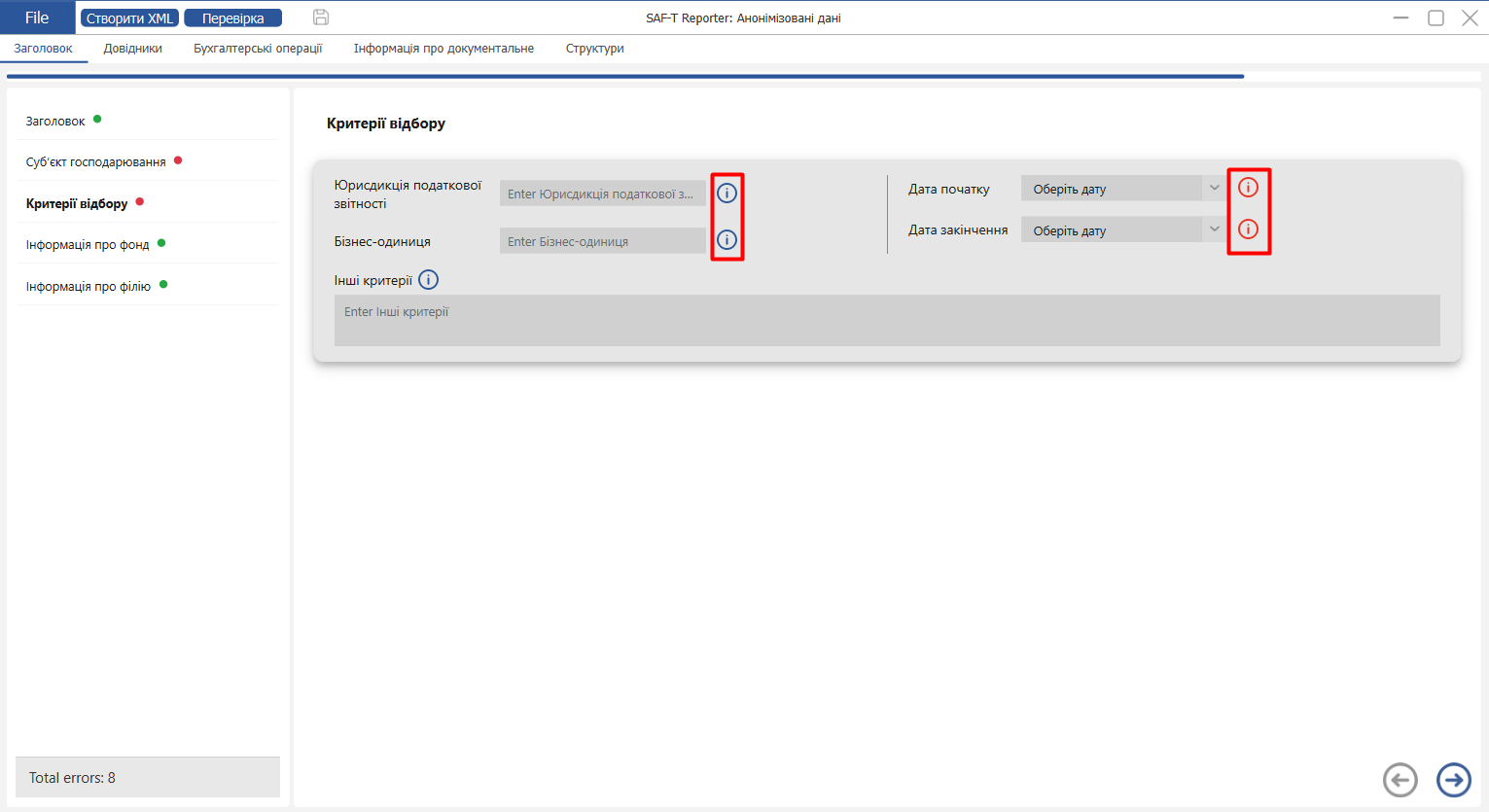Maximize the SAF-T Reporter window
Viewport: 1489px width, 812px height.
(x=1436, y=18)
